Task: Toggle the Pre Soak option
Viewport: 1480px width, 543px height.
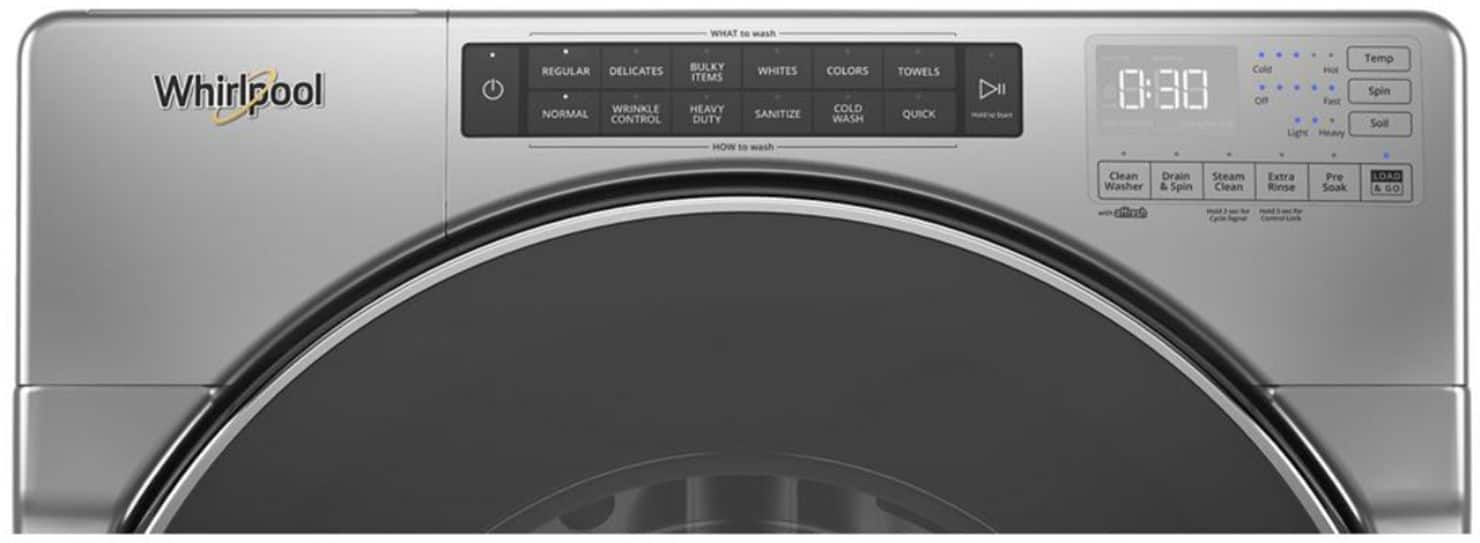Action: pyautogui.click(x=1334, y=181)
